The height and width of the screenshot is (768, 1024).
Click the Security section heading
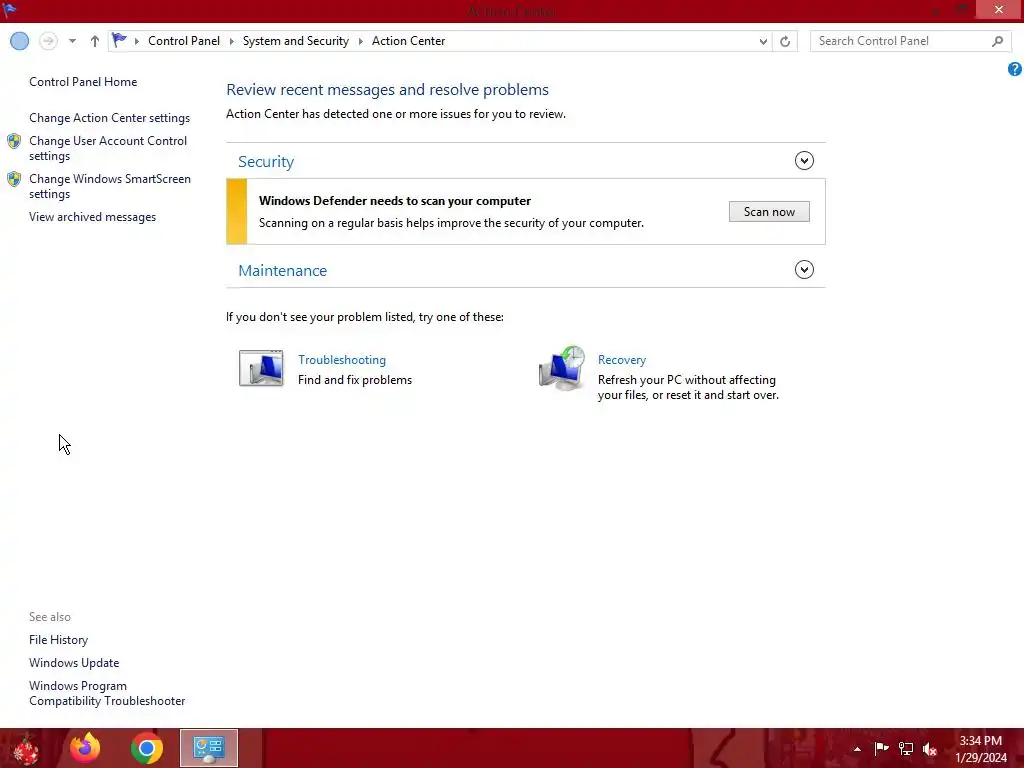point(266,161)
